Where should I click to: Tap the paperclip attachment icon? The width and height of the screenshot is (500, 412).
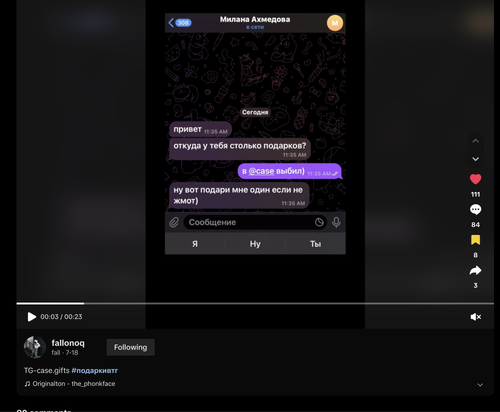tap(174, 222)
